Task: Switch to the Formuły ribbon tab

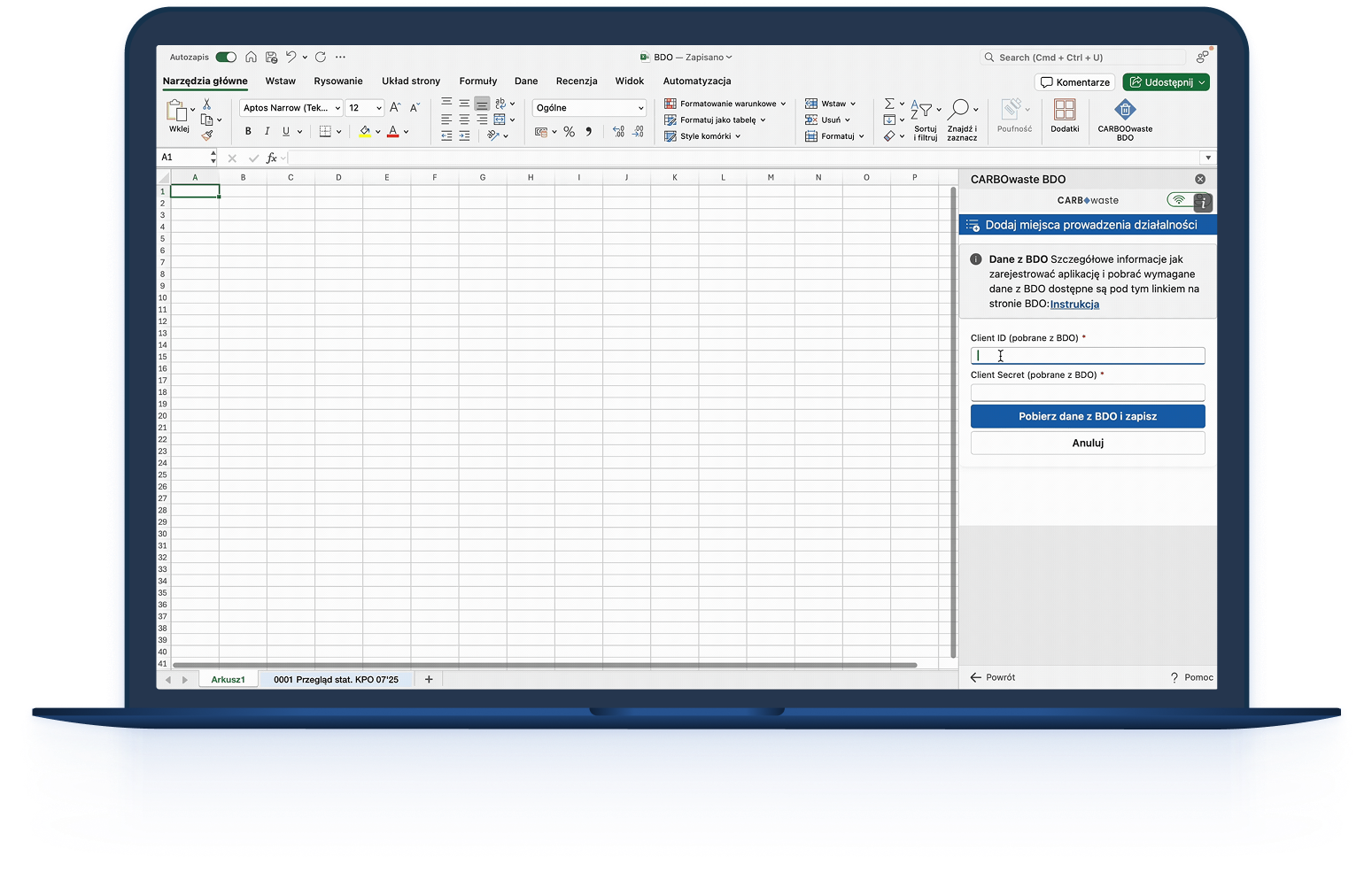Action: pos(478,81)
